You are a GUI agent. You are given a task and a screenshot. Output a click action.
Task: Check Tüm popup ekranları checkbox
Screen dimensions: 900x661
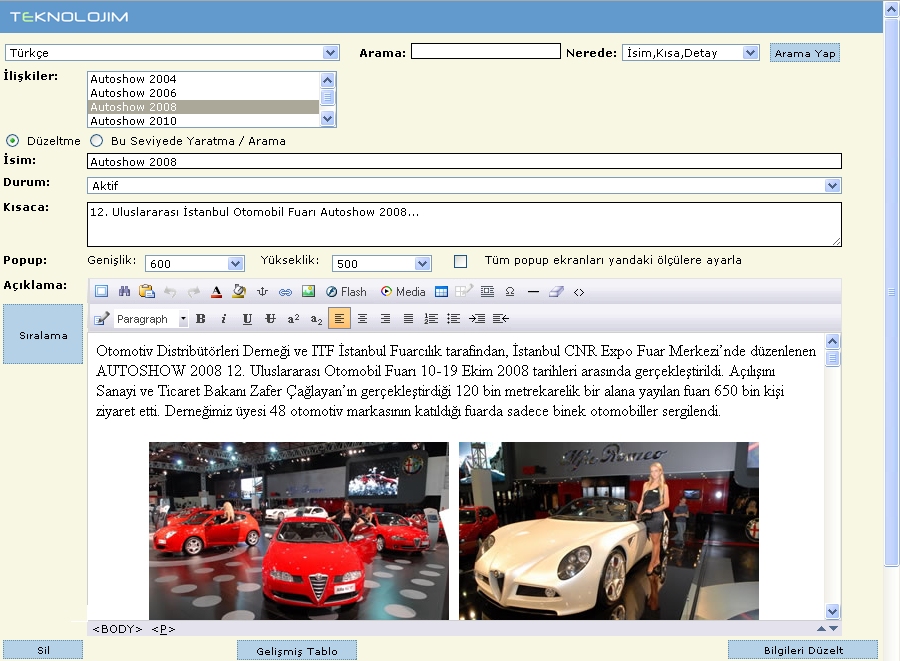[460, 262]
